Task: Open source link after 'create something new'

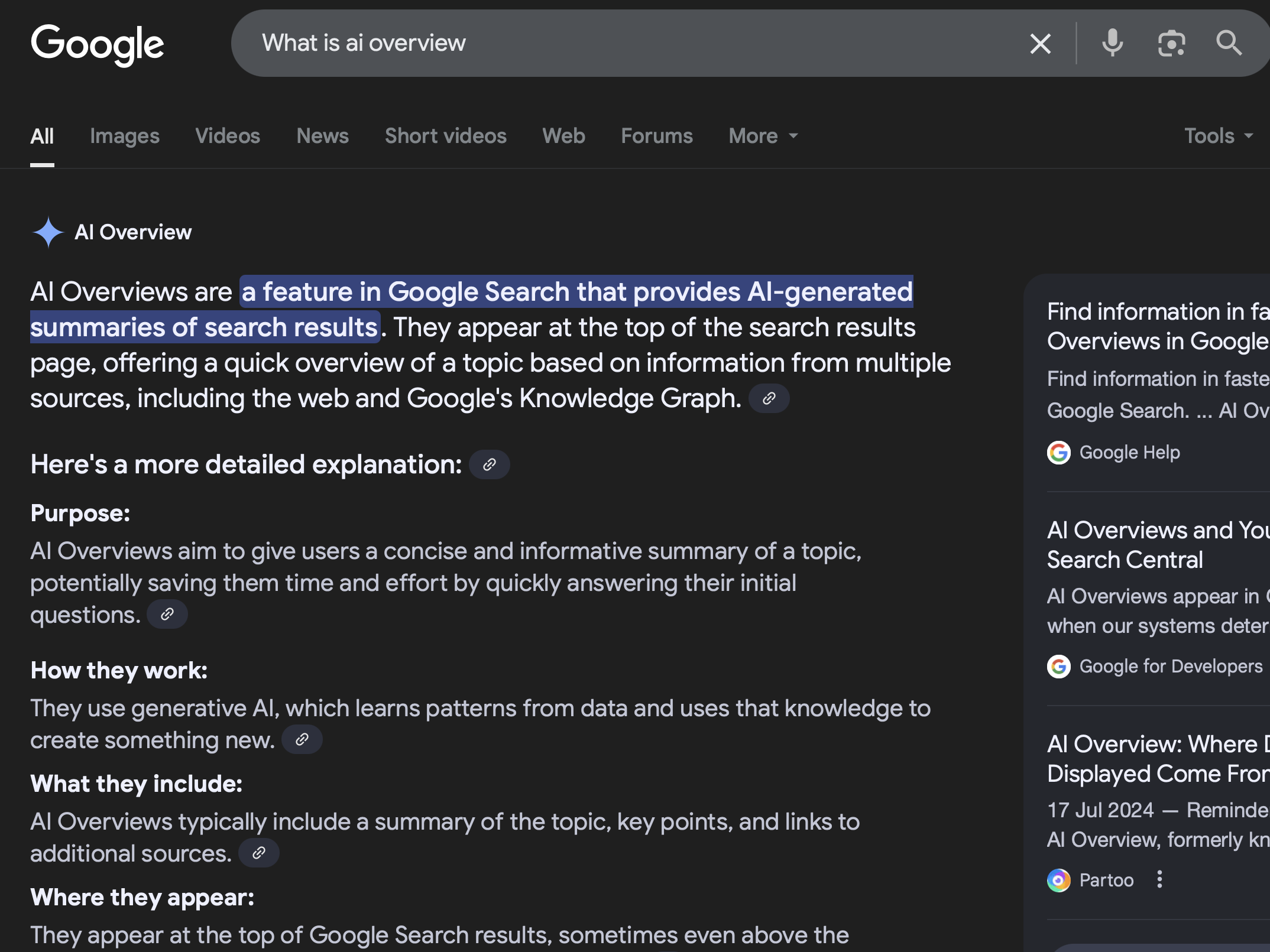Action: (x=302, y=740)
